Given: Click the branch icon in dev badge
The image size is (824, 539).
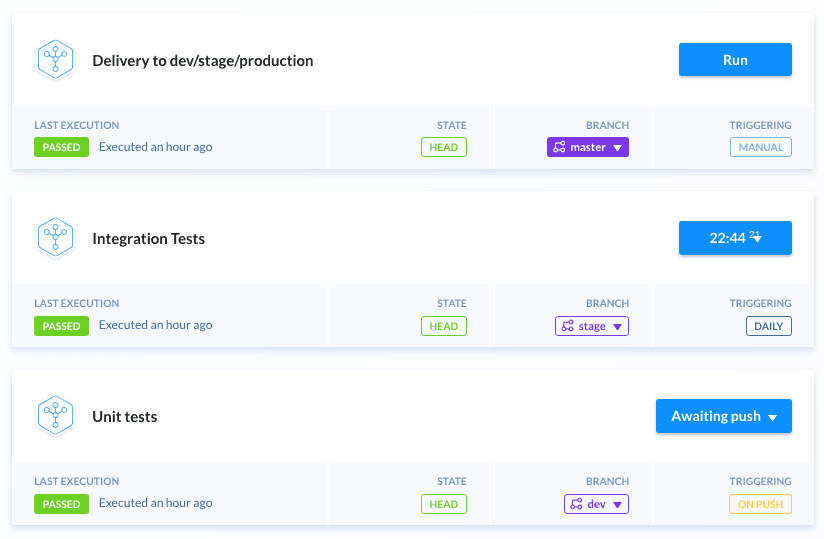Looking at the screenshot, I should point(576,504).
